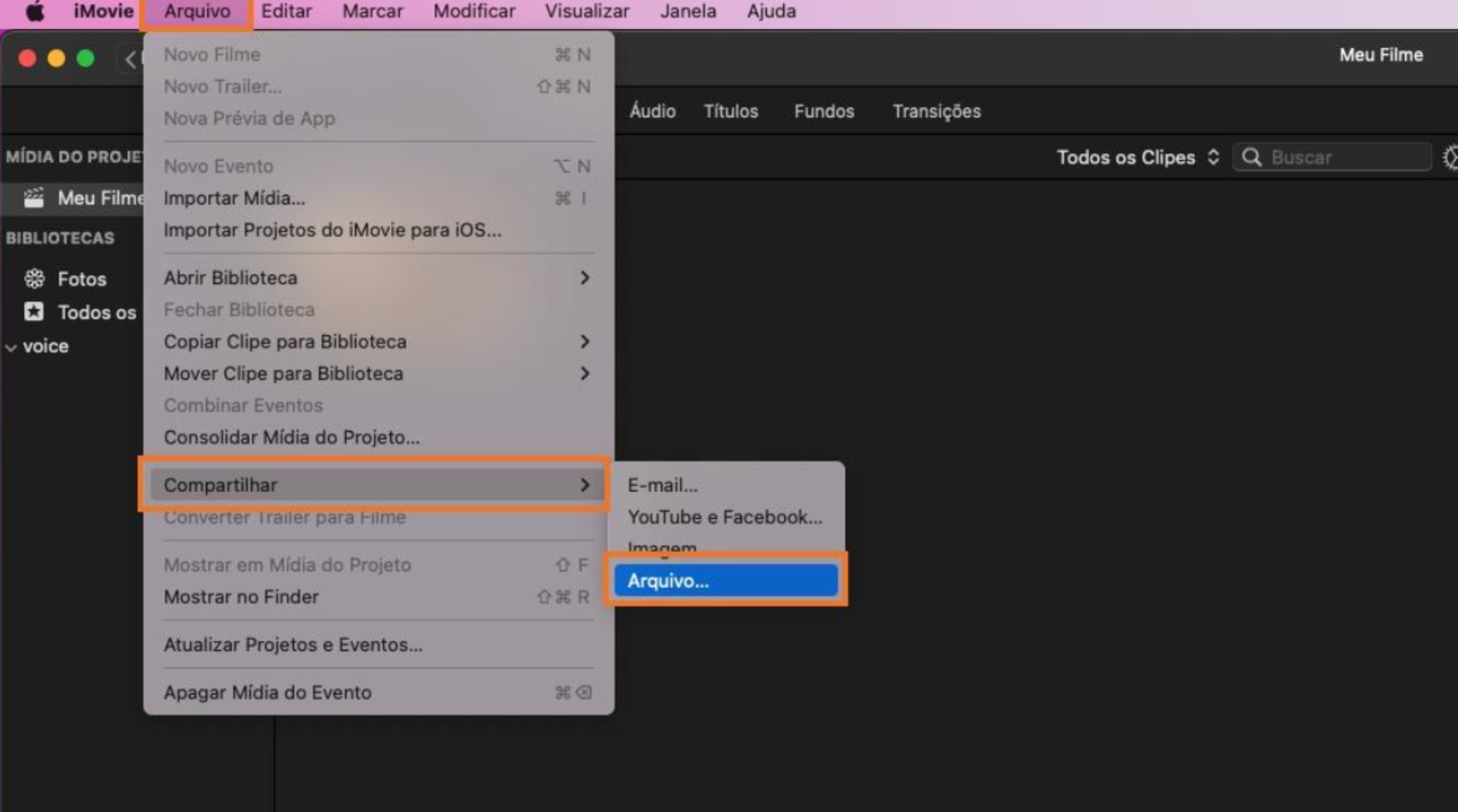Select Mostrar no Finder menu entry
This screenshot has height=812, width=1458.
[241, 597]
